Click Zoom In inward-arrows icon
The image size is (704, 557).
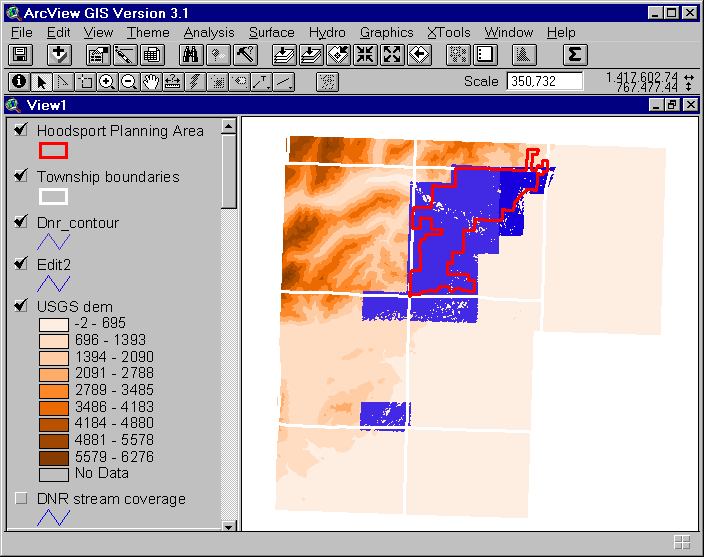(x=365, y=55)
